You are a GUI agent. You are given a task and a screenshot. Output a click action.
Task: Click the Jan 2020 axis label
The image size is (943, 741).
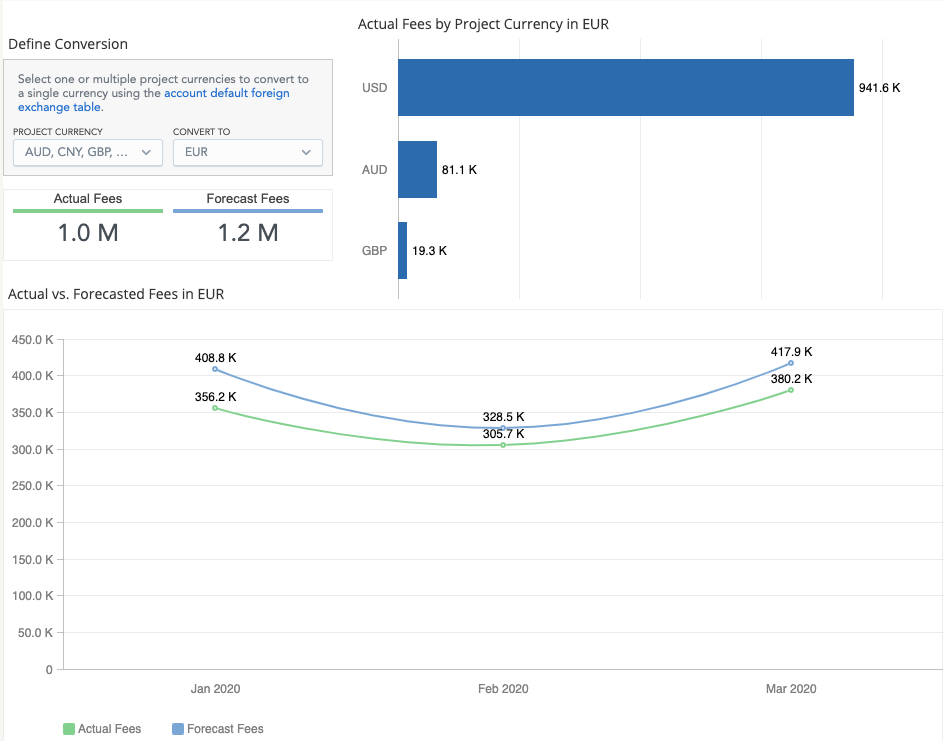coord(215,689)
